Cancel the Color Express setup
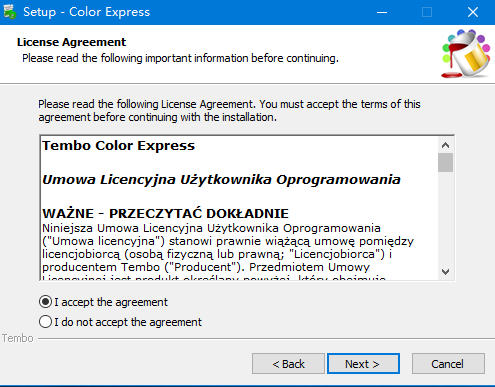The image size is (495, 387). point(448,364)
